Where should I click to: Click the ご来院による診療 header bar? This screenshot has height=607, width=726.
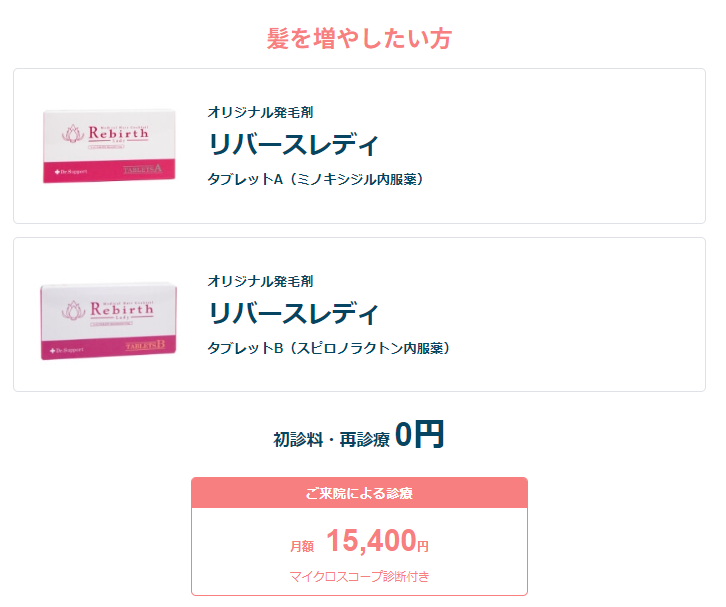click(x=359, y=493)
